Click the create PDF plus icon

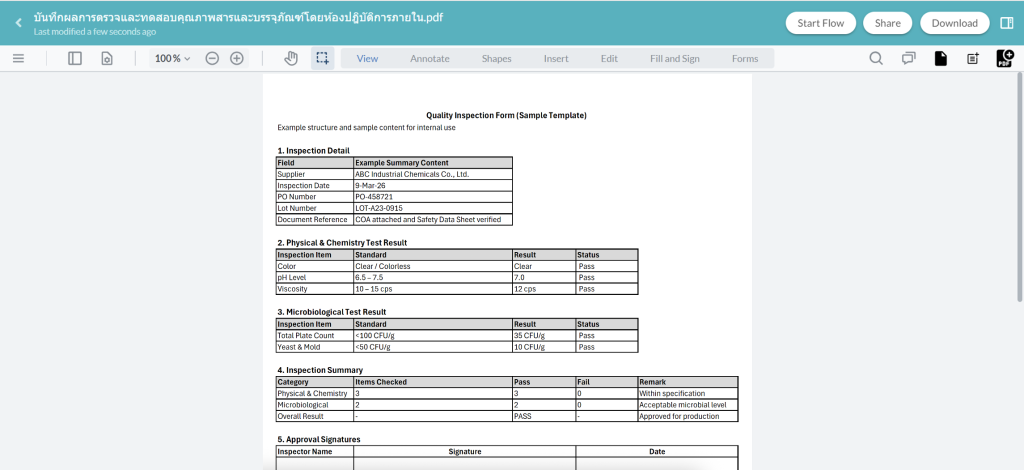tap(1005, 58)
